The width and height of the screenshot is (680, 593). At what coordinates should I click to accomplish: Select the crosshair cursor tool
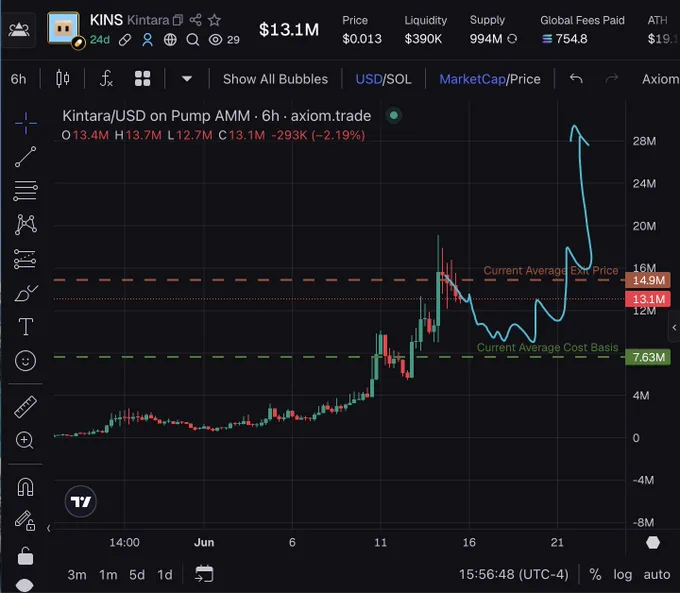coord(26,123)
